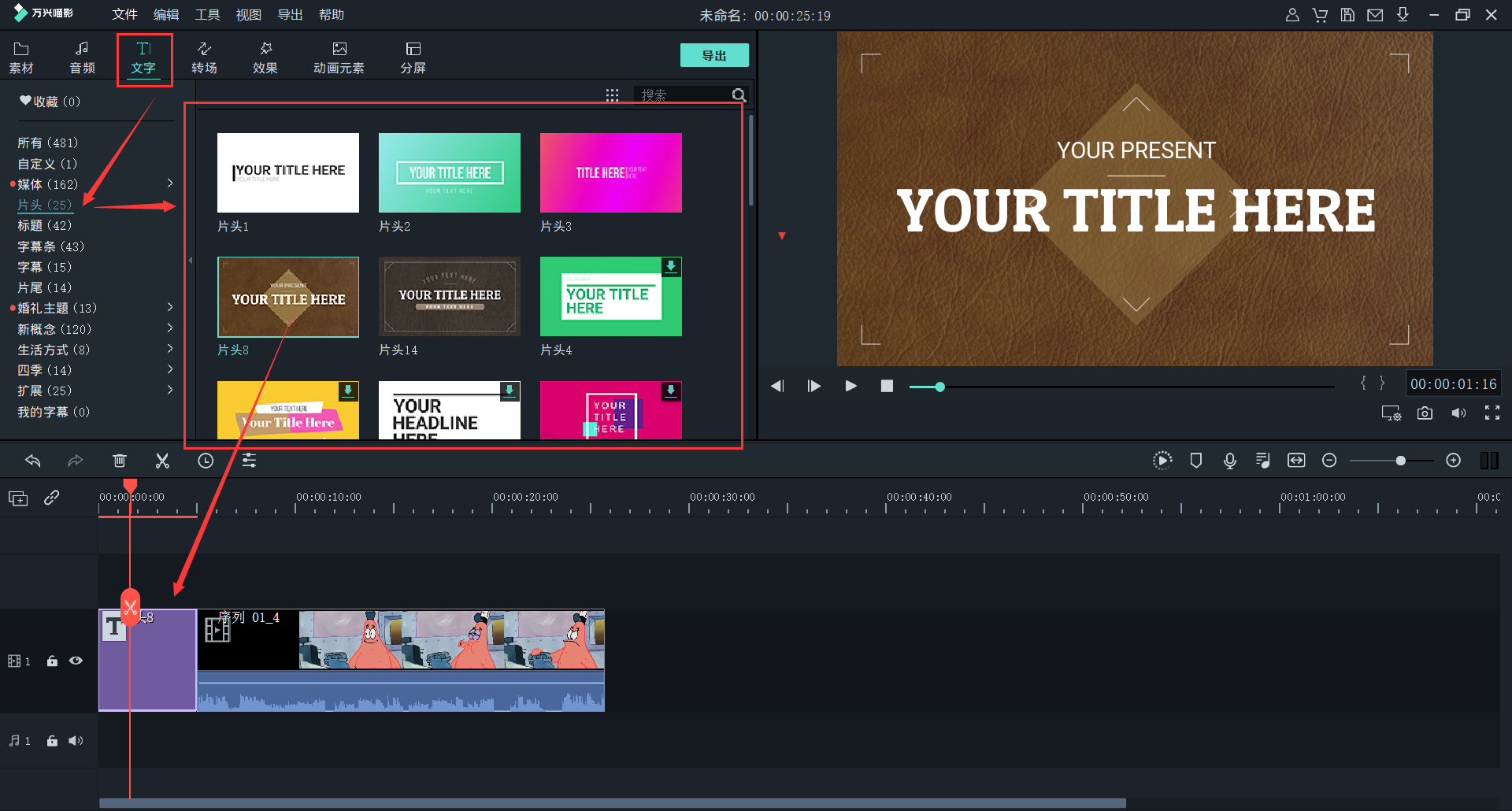Click the undo arrow in timeline toolbar

(x=33, y=461)
